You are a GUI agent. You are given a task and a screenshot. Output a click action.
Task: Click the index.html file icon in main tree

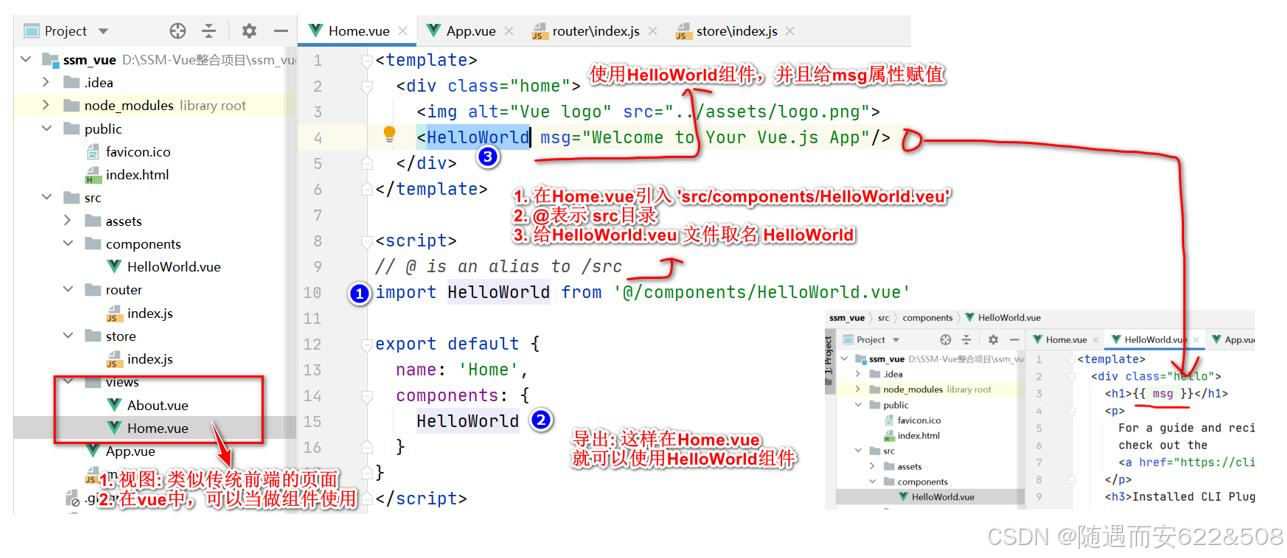pyautogui.click(x=93, y=175)
